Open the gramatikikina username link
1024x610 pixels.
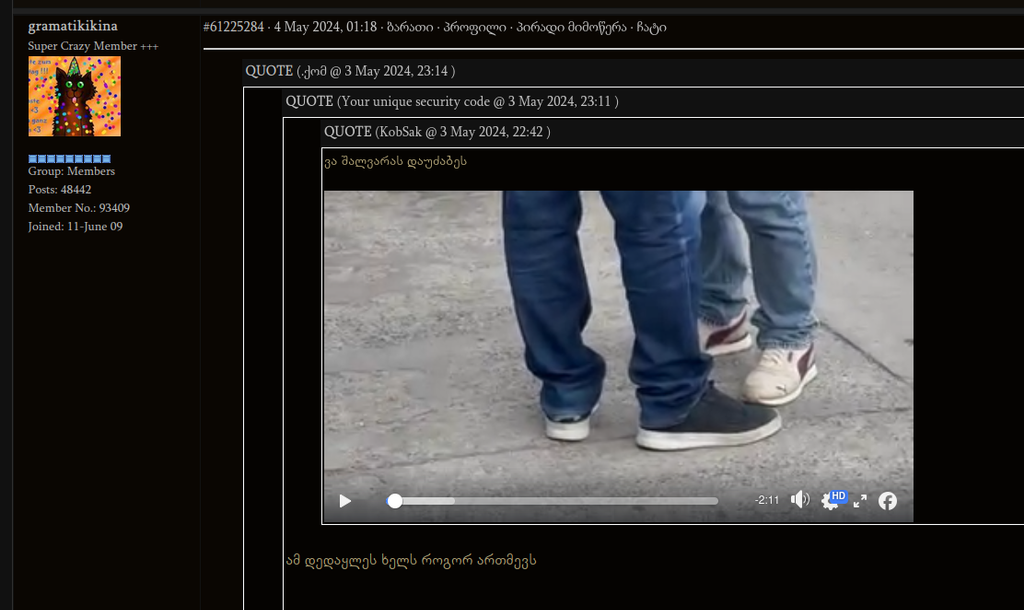coord(72,26)
